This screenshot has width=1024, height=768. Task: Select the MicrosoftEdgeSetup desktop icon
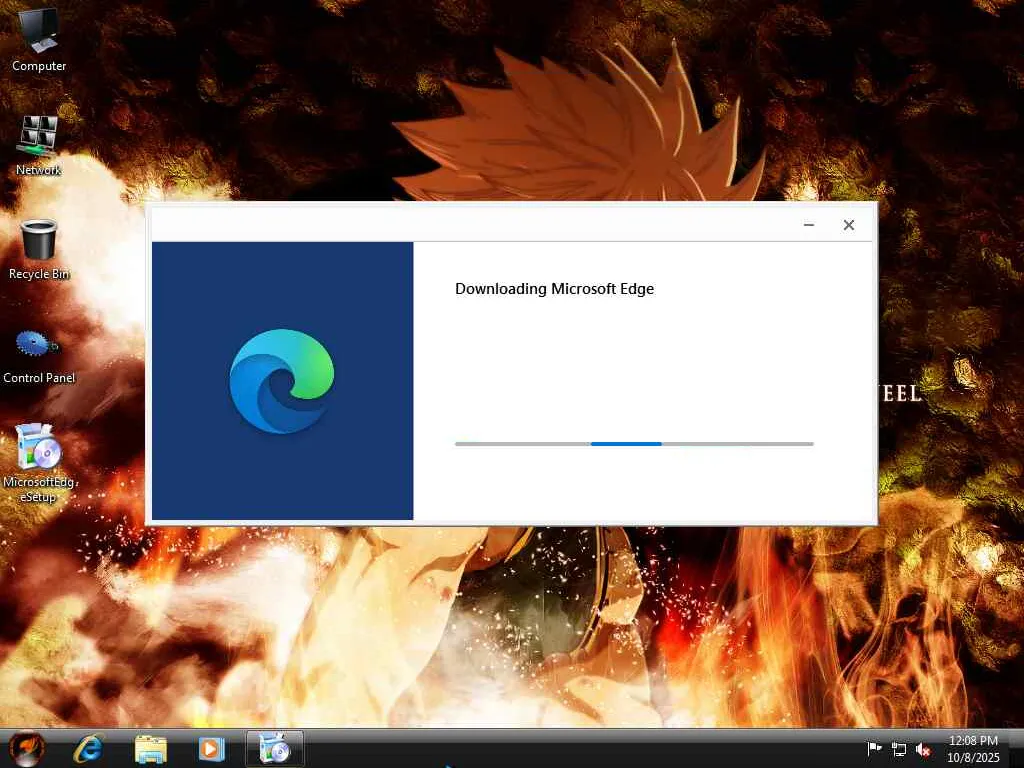(39, 462)
